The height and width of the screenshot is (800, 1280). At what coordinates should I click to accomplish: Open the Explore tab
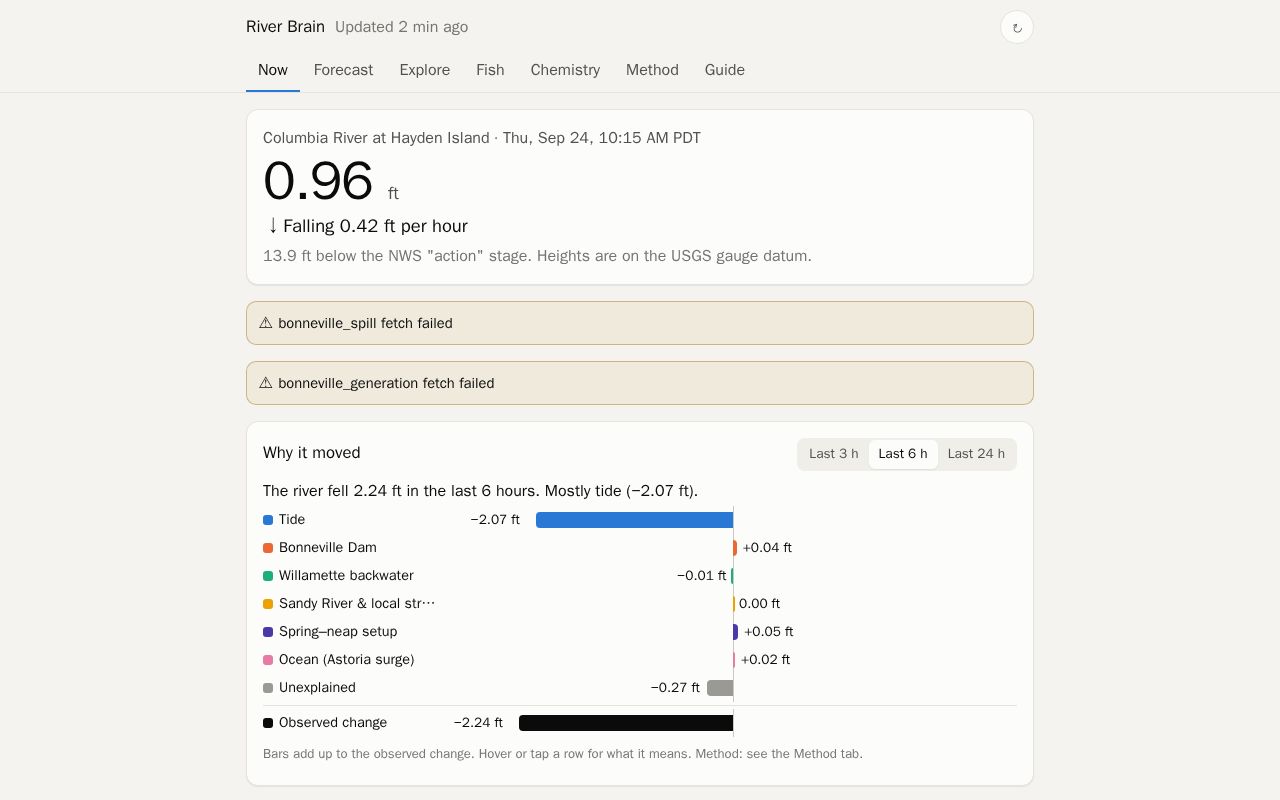(x=425, y=70)
